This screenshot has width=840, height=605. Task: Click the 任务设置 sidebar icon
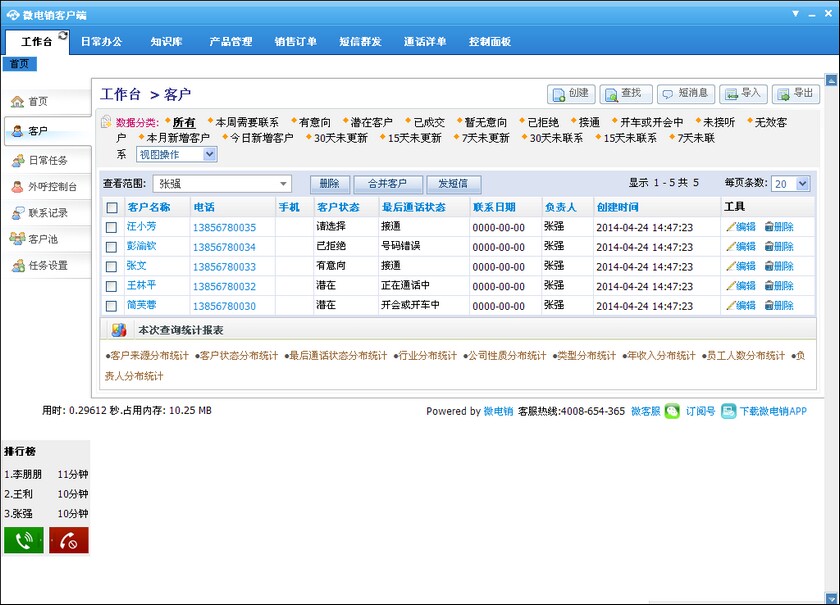pos(18,265)
